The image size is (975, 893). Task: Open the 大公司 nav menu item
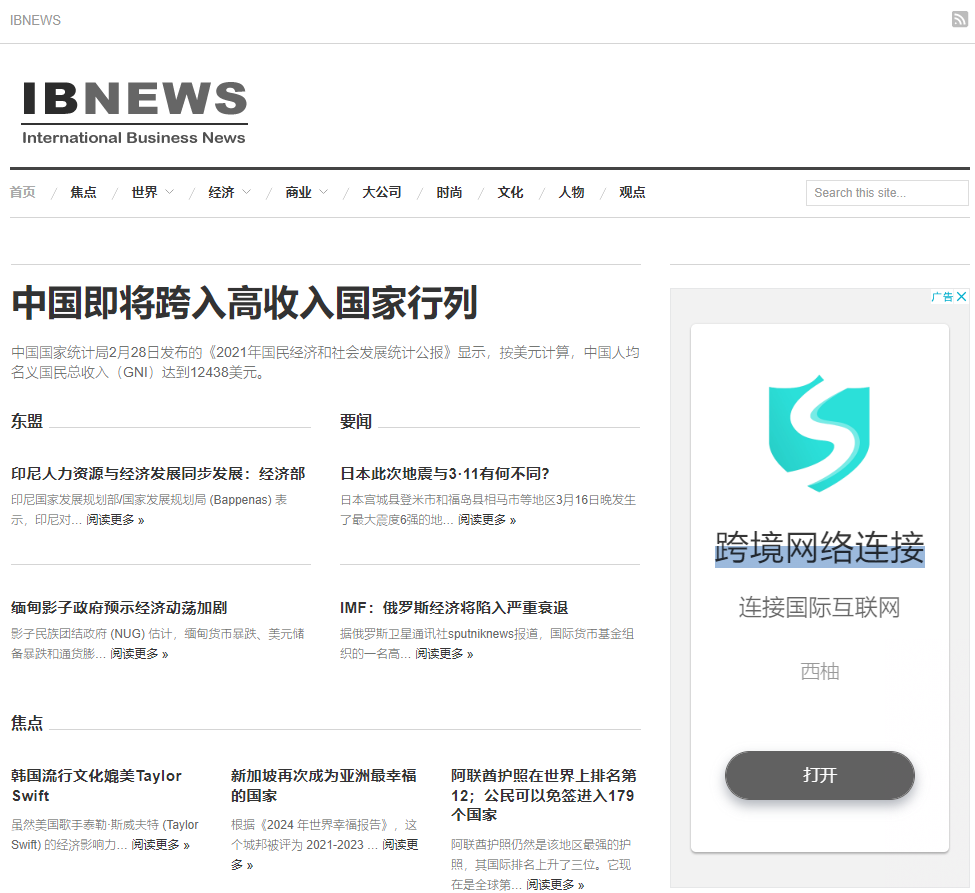pyautogui.click(x=382, y=192)
